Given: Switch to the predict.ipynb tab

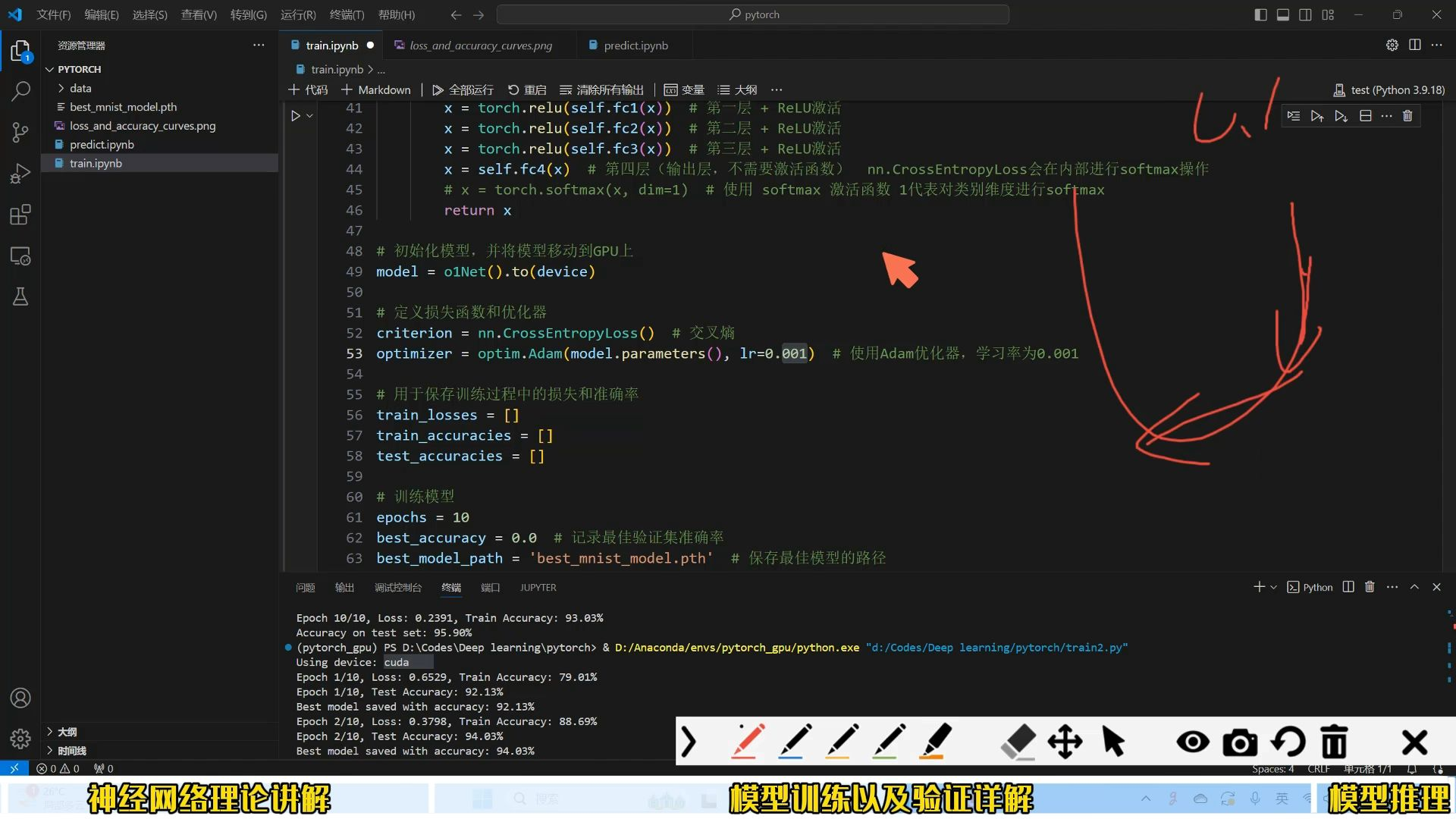Looking at the screenshot, I should click(x=635, y=45).
